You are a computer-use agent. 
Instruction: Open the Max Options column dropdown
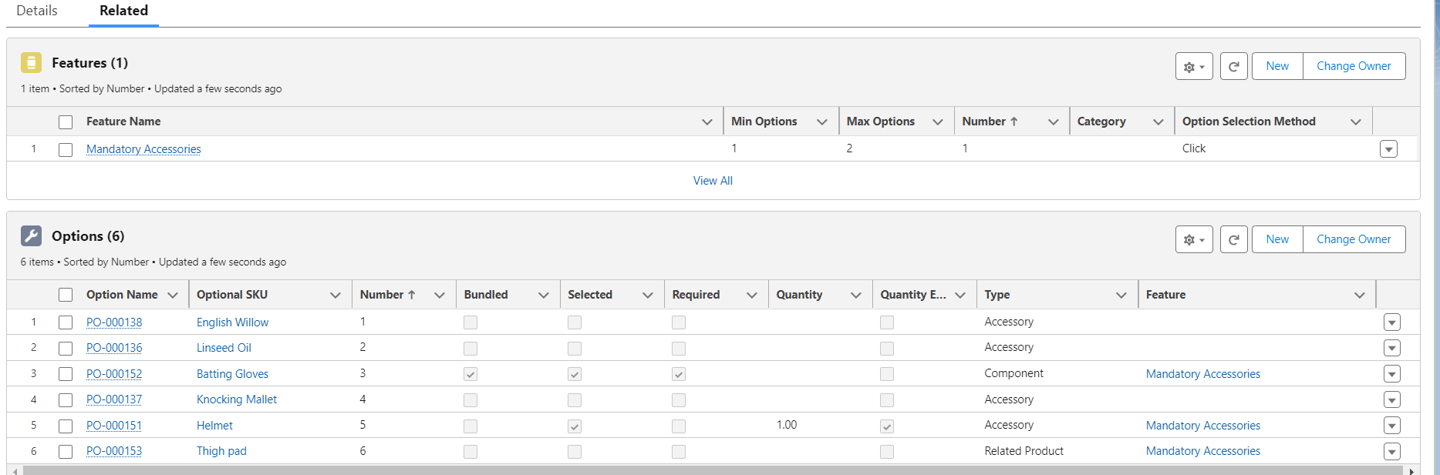(x=938, y=122)
